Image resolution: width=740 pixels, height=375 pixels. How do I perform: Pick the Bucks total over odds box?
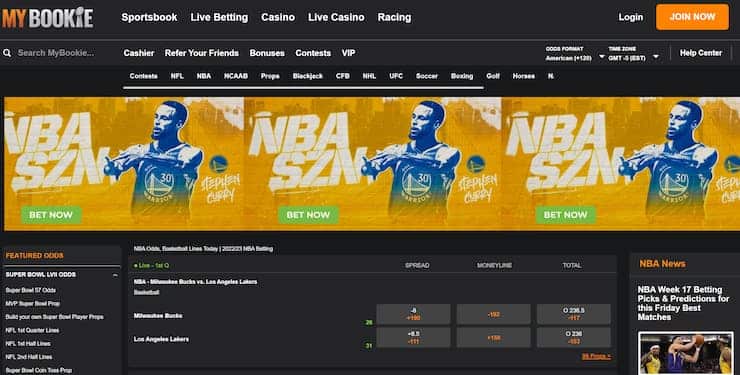573,315
